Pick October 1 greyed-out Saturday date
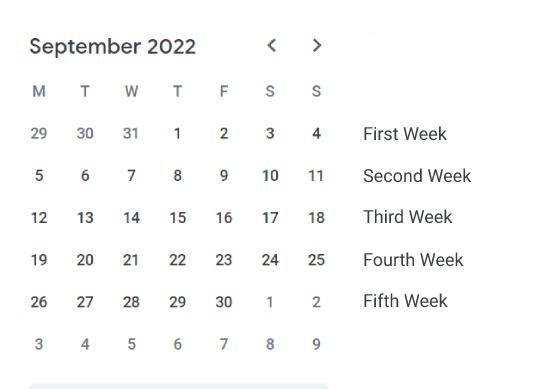Image resolution: width=540 pixels, height=389 pixels. (270, 302)
